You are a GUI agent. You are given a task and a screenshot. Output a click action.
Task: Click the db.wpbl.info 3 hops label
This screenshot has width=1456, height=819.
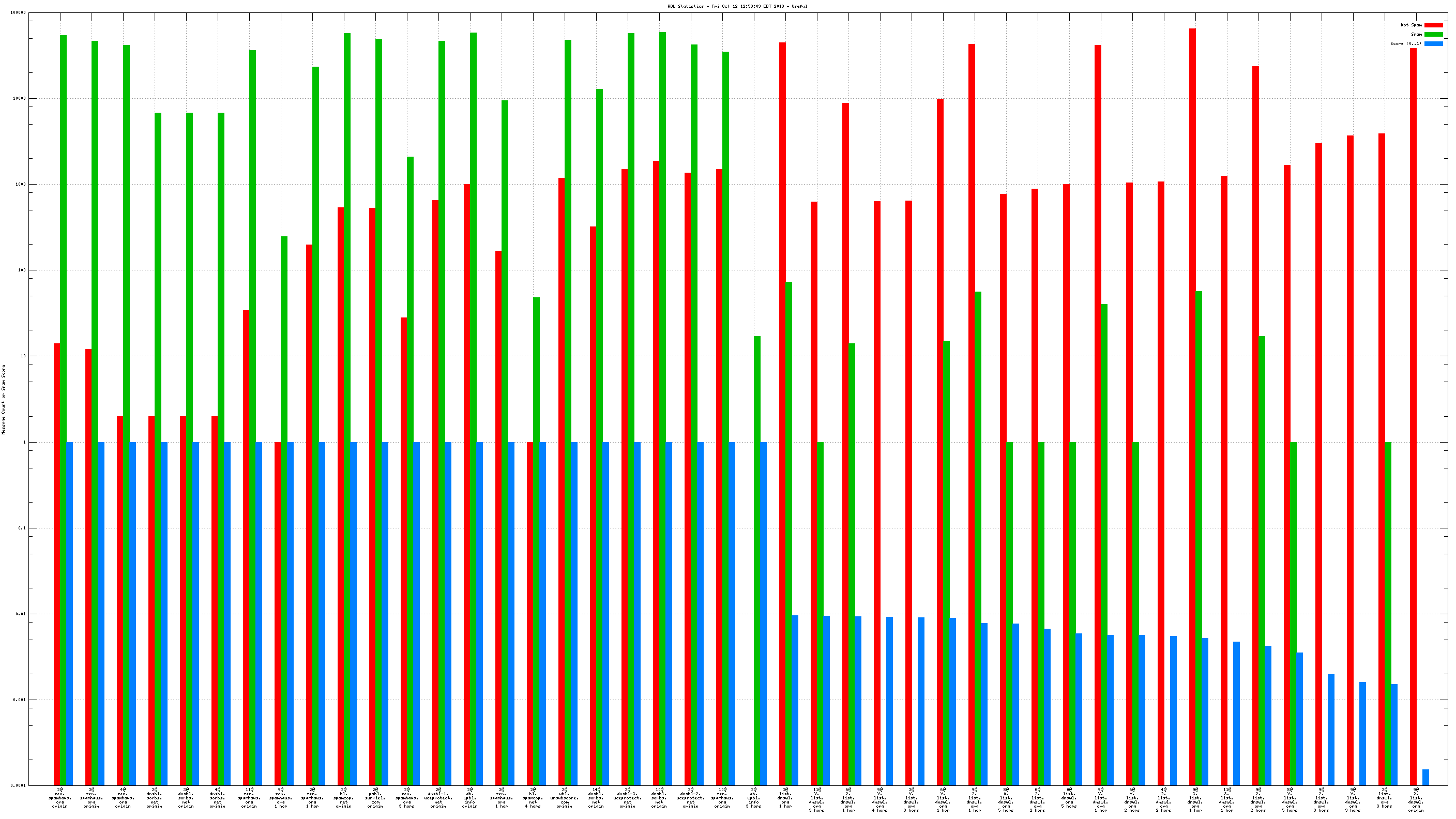click(753, 797)
